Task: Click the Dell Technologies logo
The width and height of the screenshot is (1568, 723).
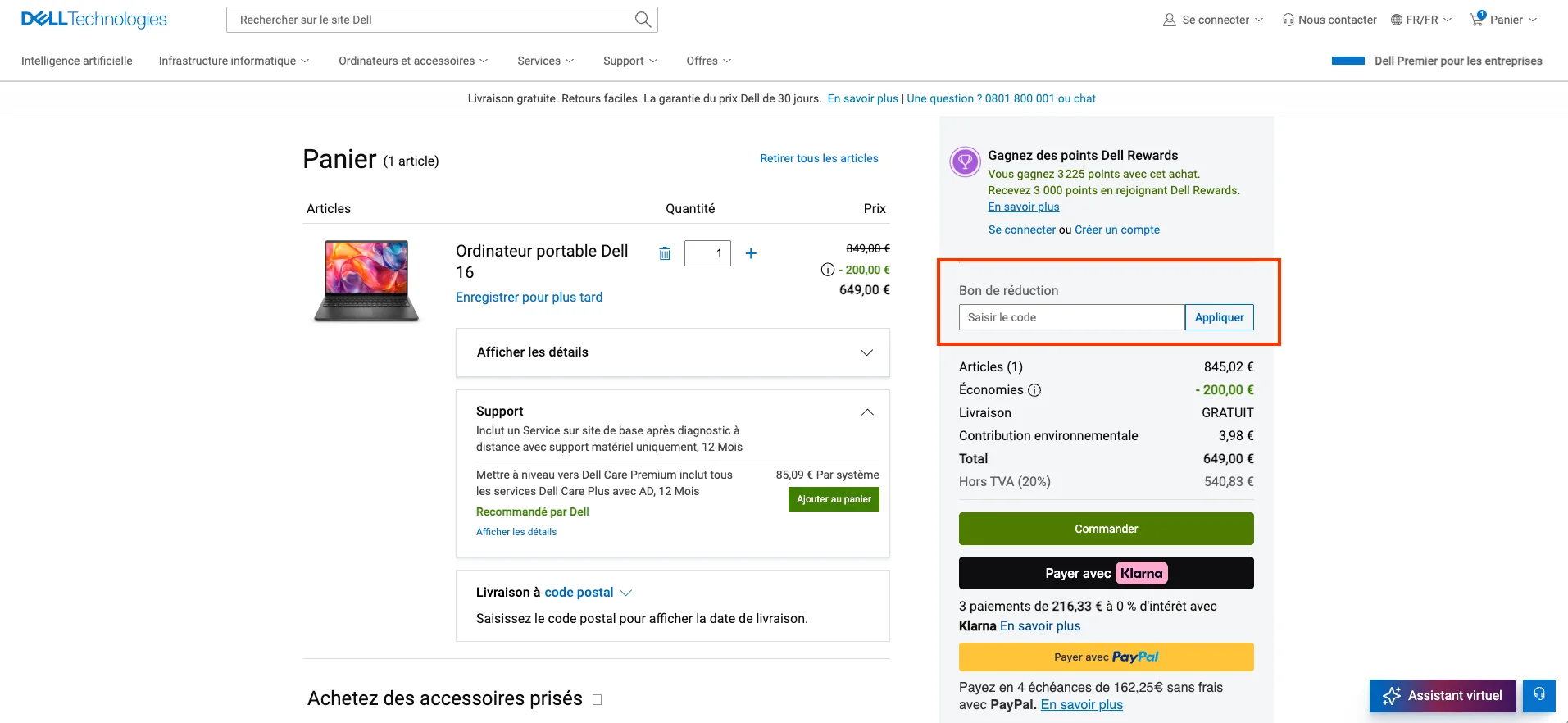Action: click(93, 20)
